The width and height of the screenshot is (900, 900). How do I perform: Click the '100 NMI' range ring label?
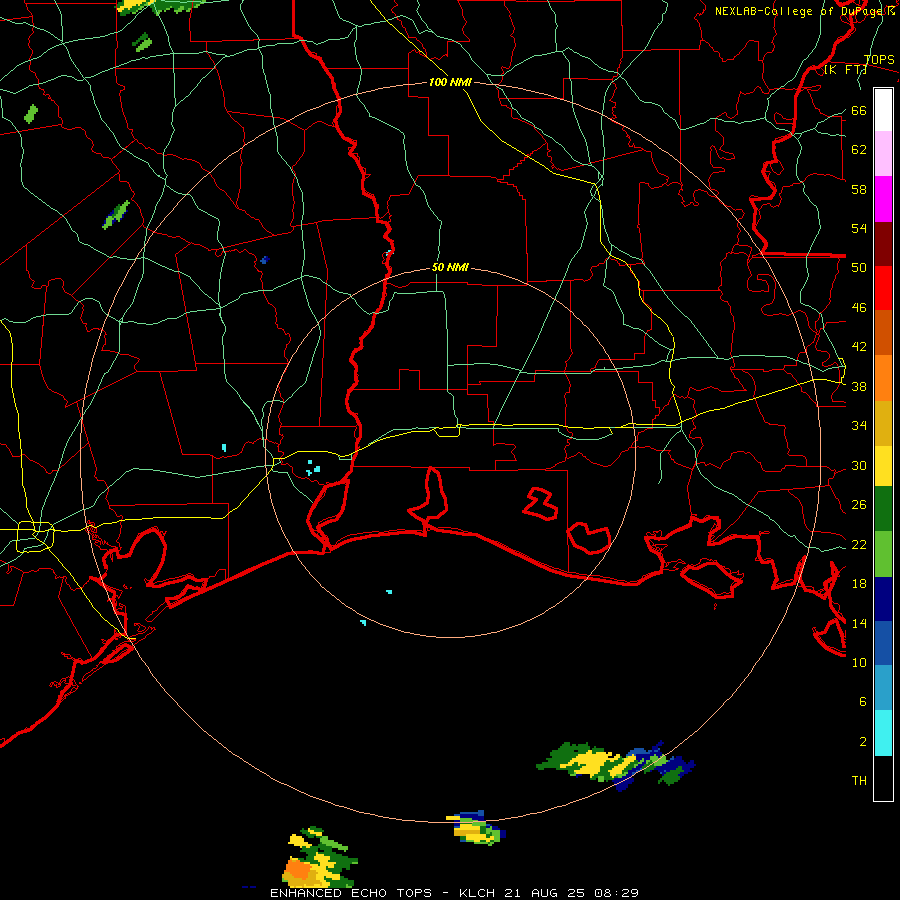pos(450,83)
